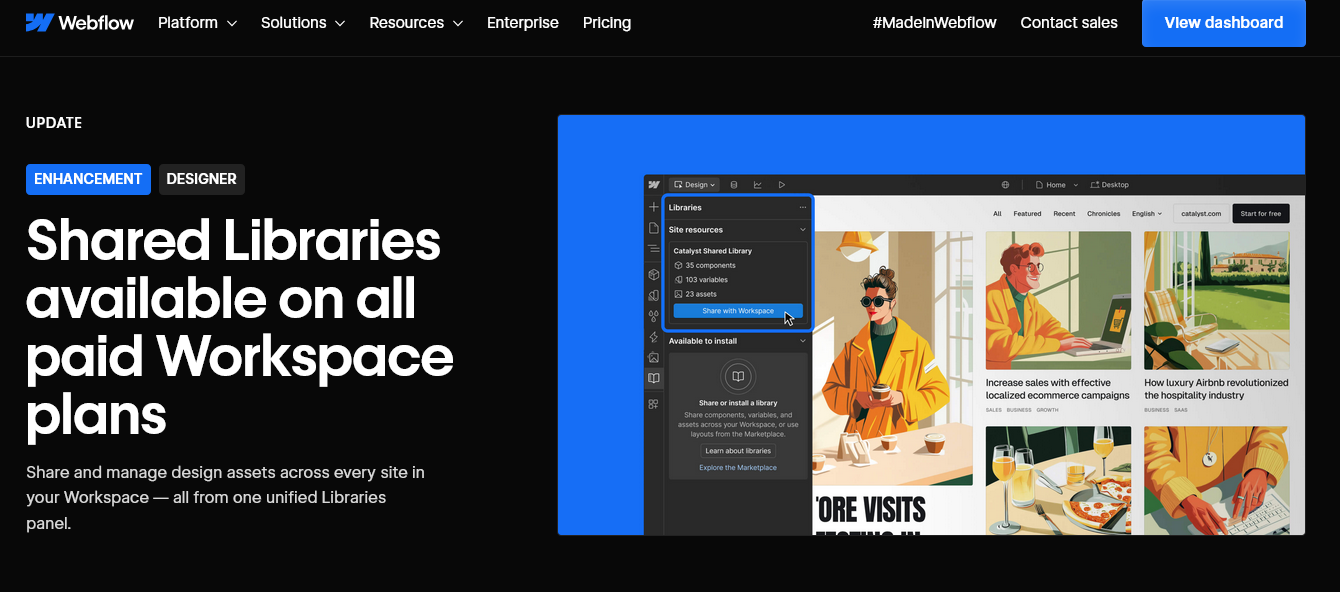This screenshot has width=1340, height=592.
Task: Click the Learn about libraries button
Action: coord(738,451)
